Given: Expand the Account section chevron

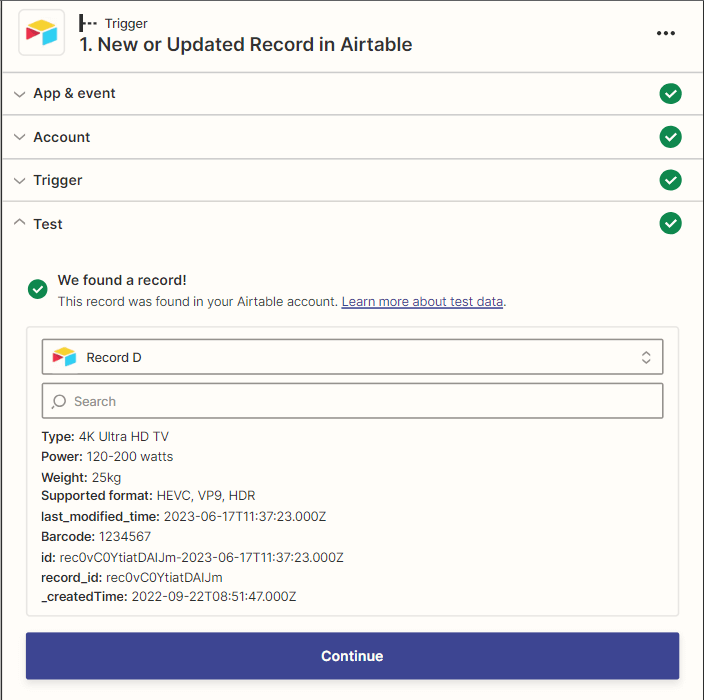Looking at the screenshot, I should pyautogui.click(x=19, y=137).
